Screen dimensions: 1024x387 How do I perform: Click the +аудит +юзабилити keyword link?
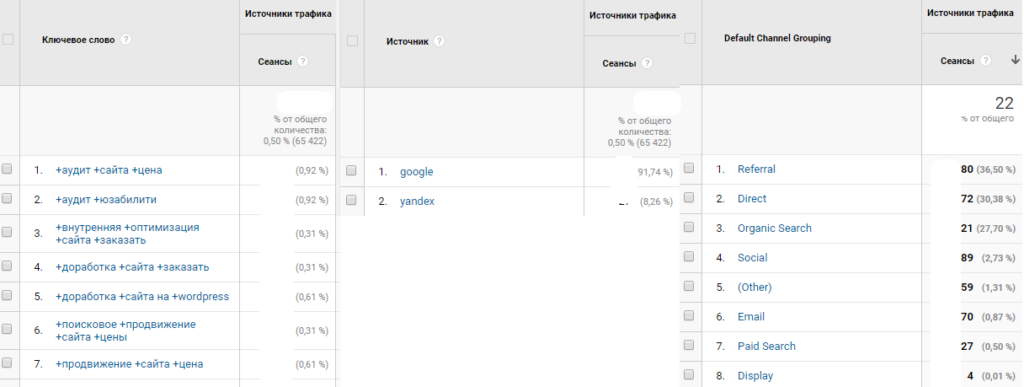click(x=106, y=200)
